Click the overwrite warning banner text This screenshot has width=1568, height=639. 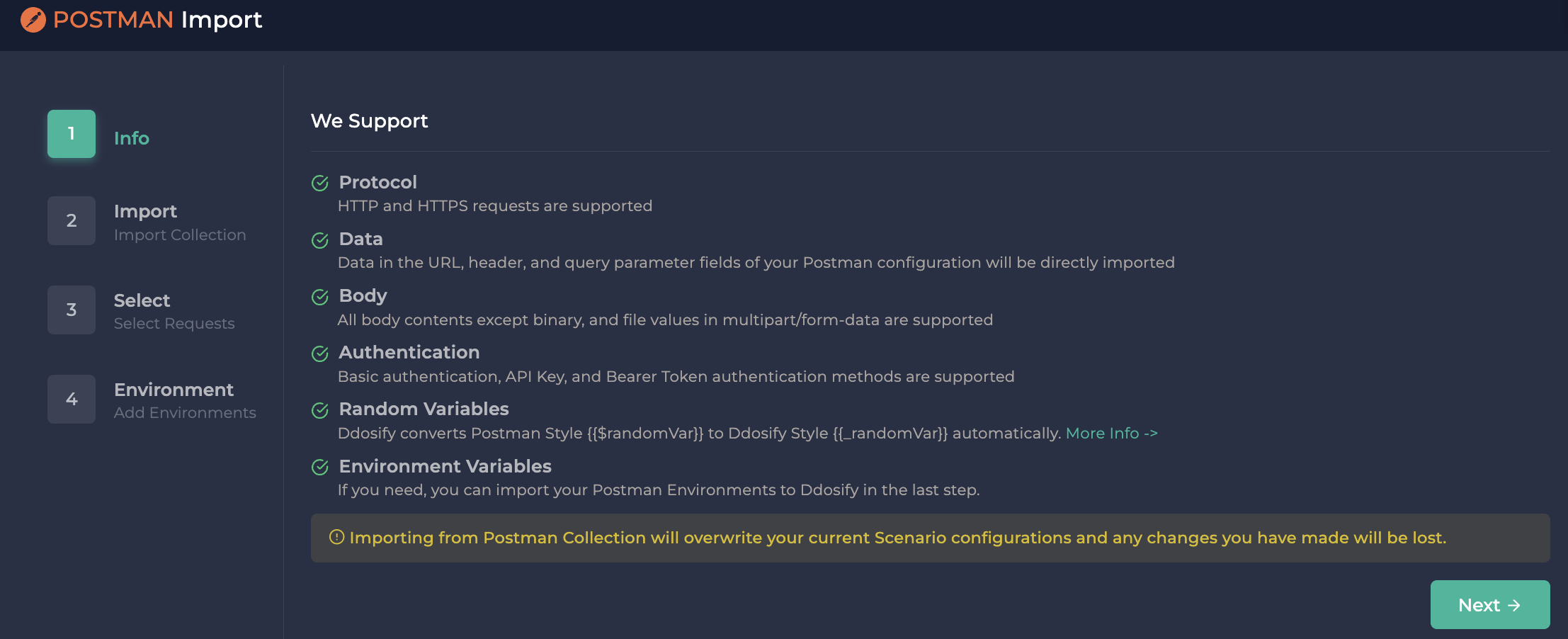point(897,538)
